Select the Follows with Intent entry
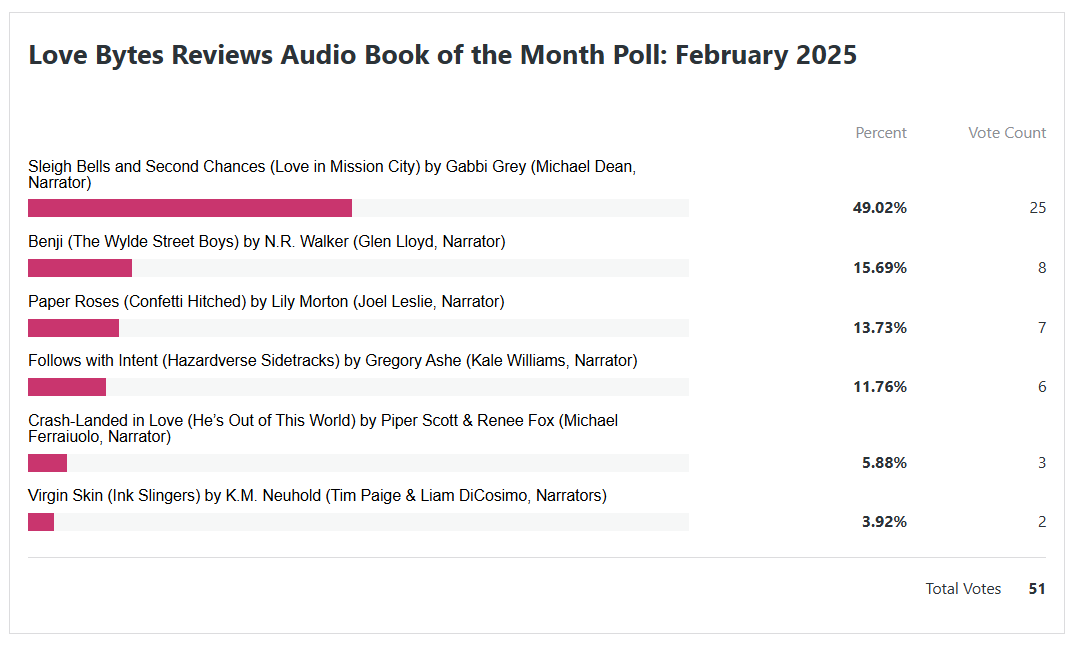Viewport: 1075px width, 645px height. (332, 361)
